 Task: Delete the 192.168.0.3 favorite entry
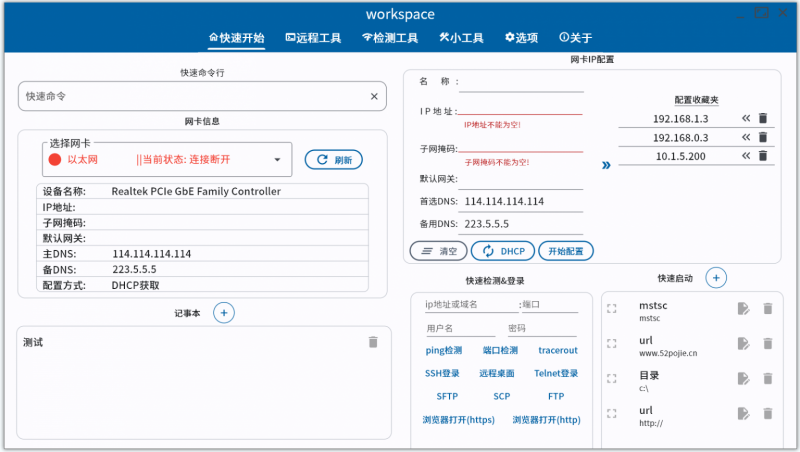(763, 137)
